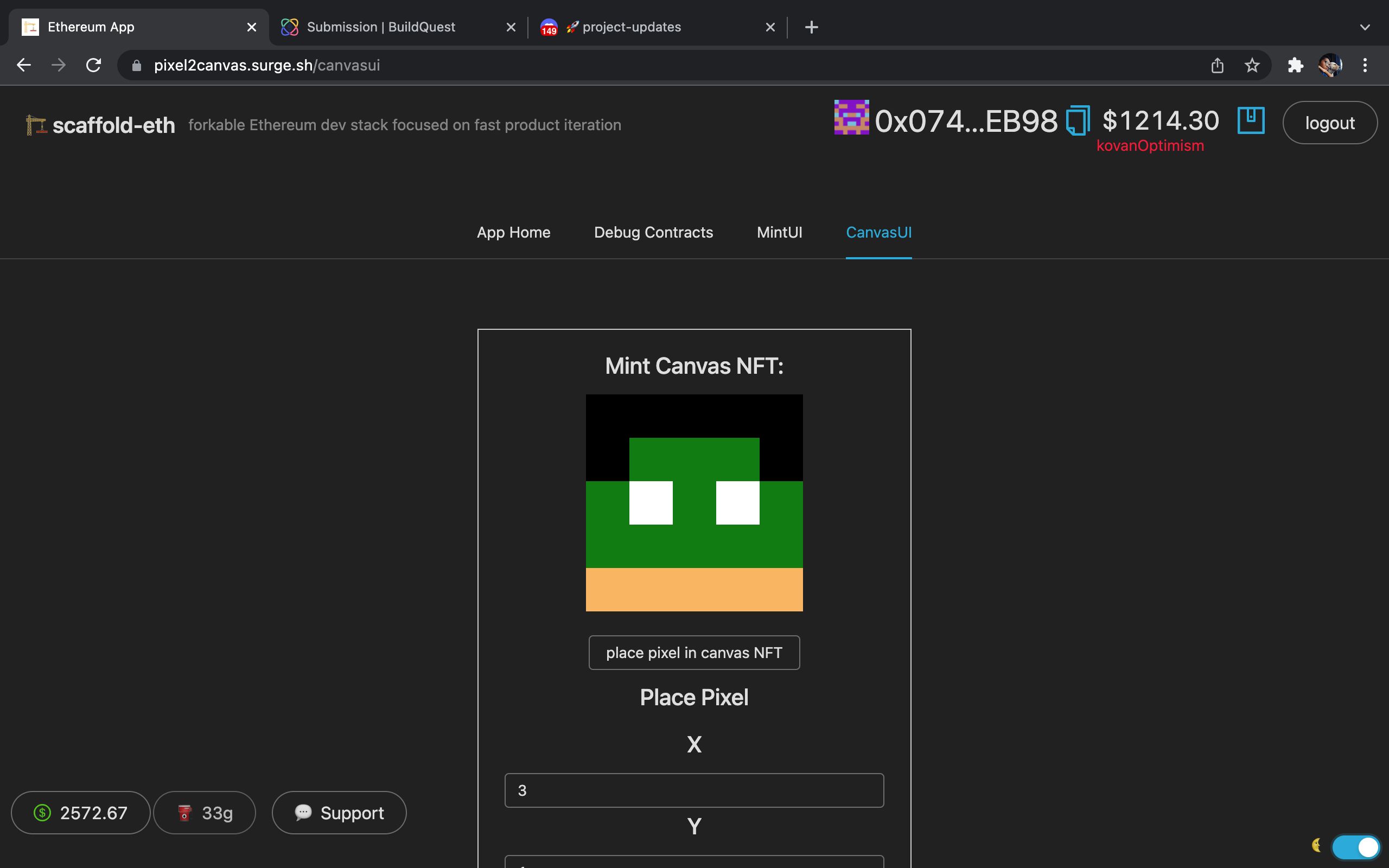Viewport: 1389px width, 868px height.
Task: Click the scaffold-eth logo icon
Action: pos(36,124)
